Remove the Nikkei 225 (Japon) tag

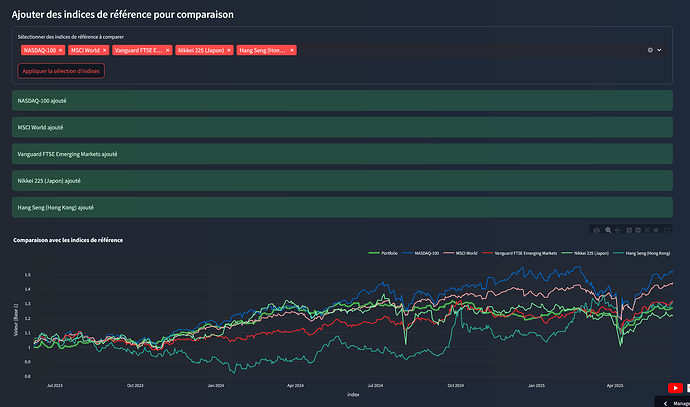tap(229, 50)
